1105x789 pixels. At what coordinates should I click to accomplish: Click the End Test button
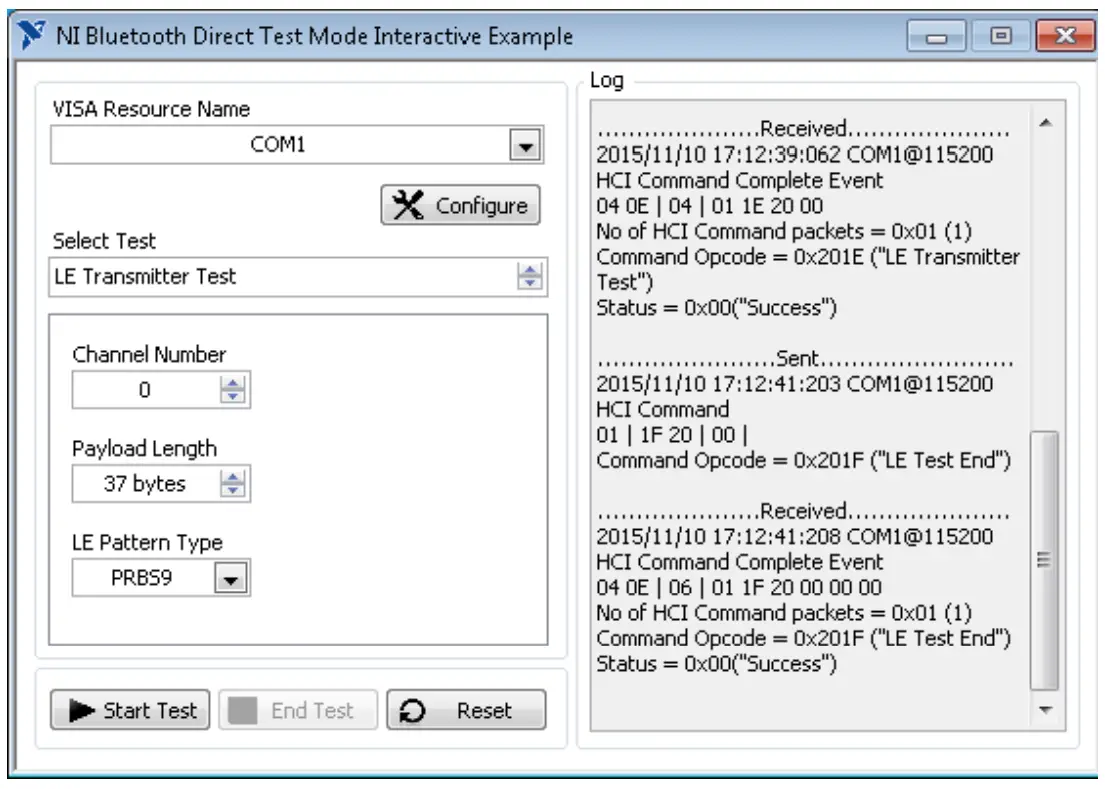(x=298, y=710)
